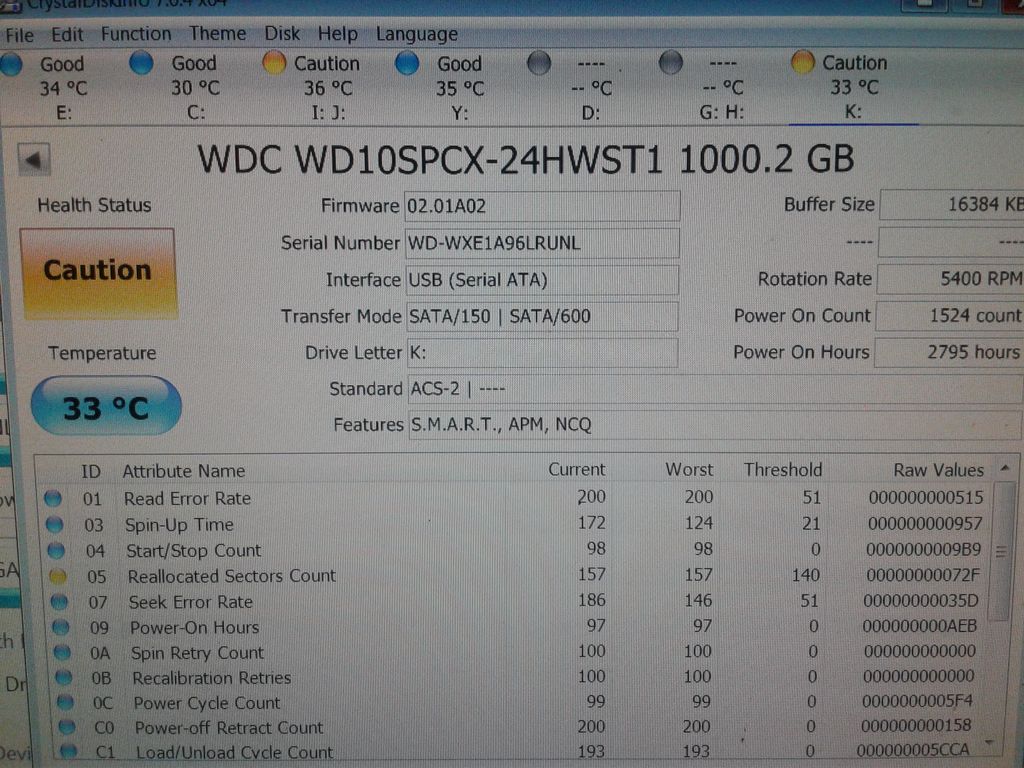Click yellow status dot for Reallocated Sectors Count

pos(57,576)
